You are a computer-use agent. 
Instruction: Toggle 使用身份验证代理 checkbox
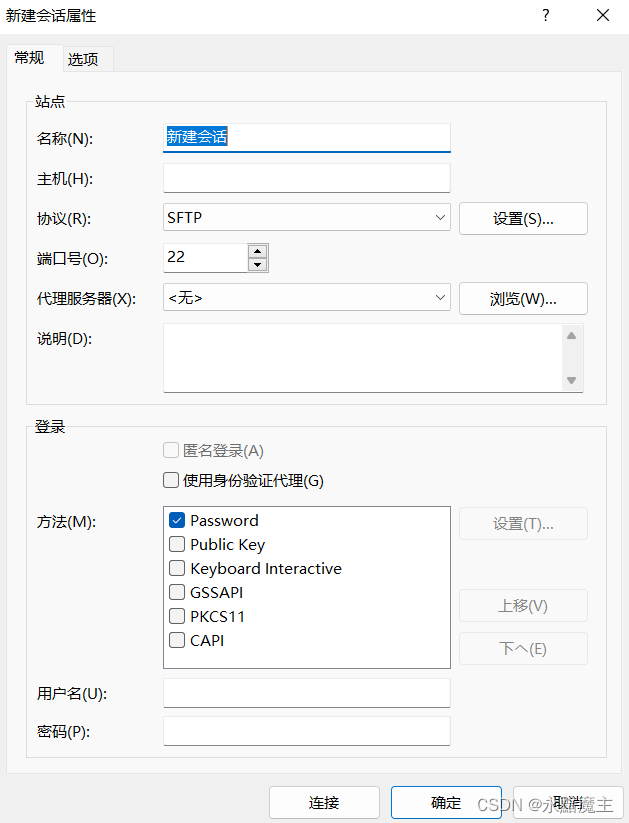(x=172, y=480)
